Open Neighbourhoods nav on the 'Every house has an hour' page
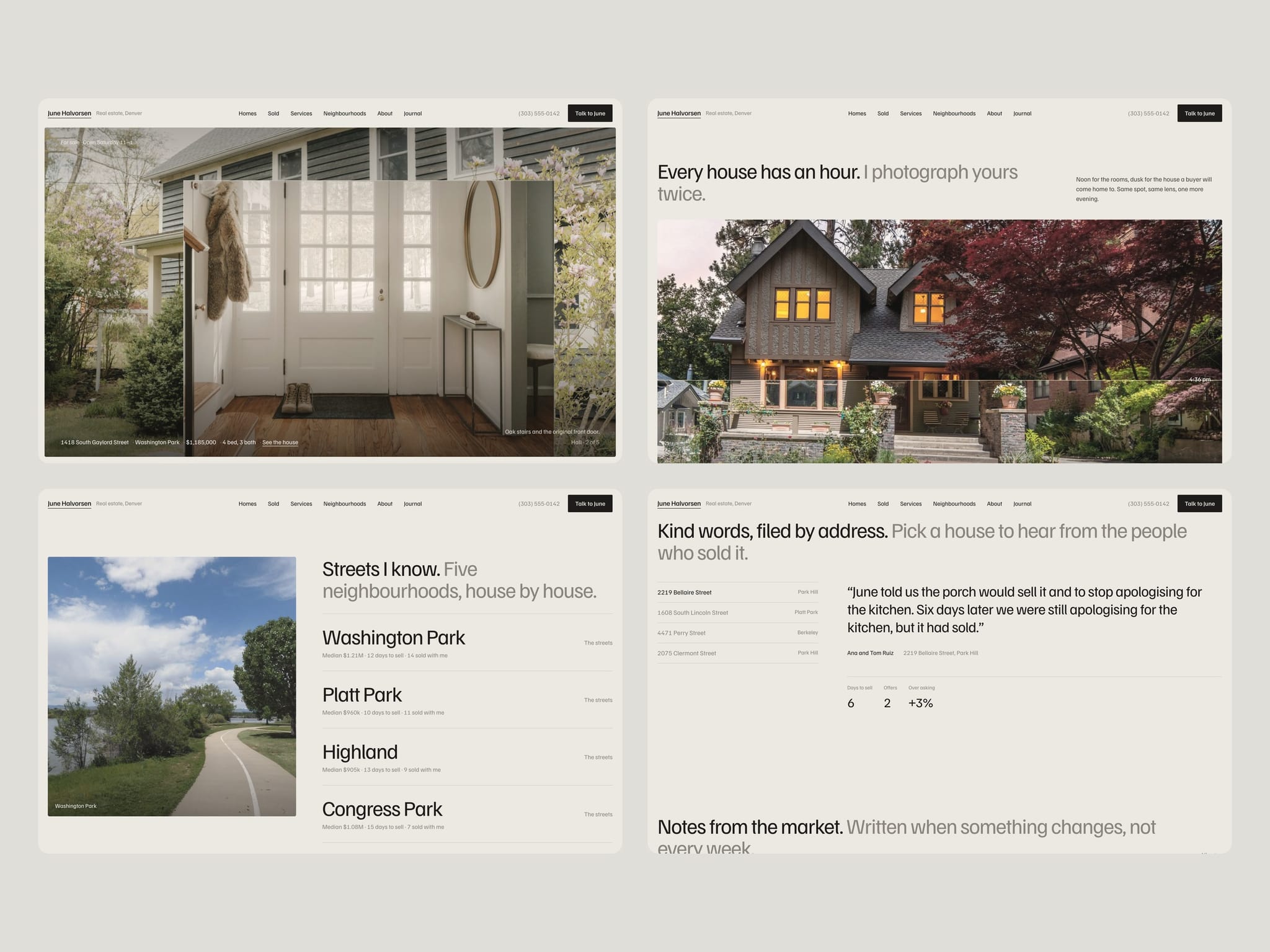 point(954,113)
